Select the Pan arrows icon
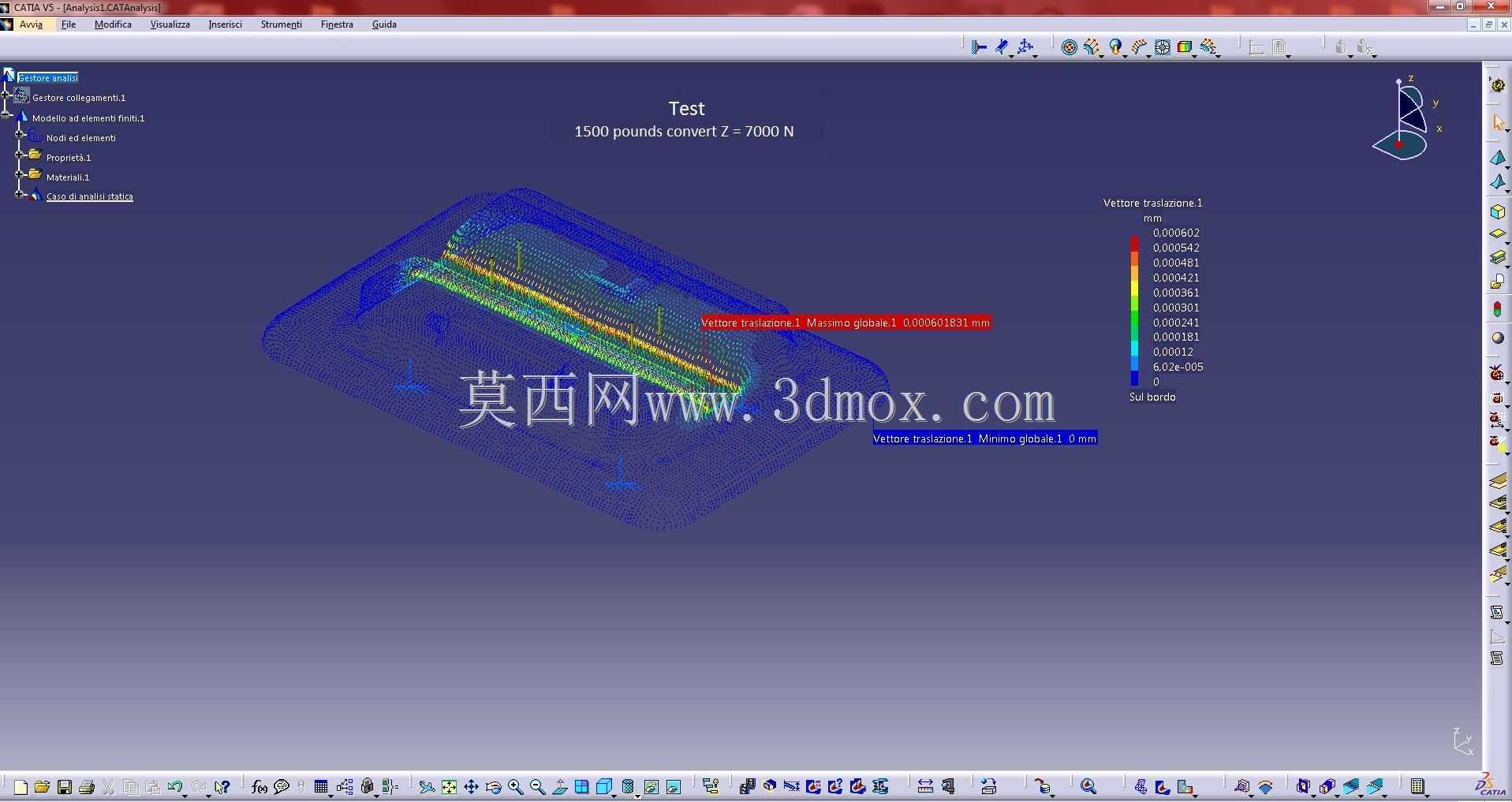This screenshot has width=1512, height=802. click(471, 786)
